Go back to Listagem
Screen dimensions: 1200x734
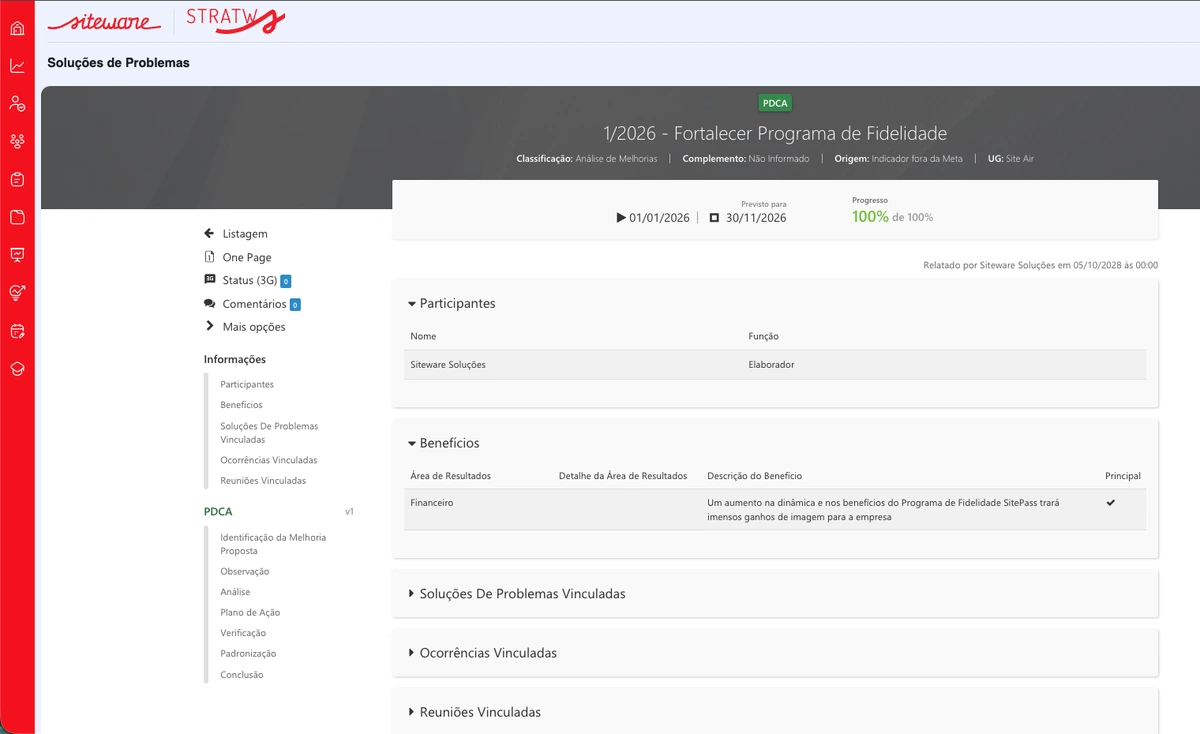tap(245, 234)
